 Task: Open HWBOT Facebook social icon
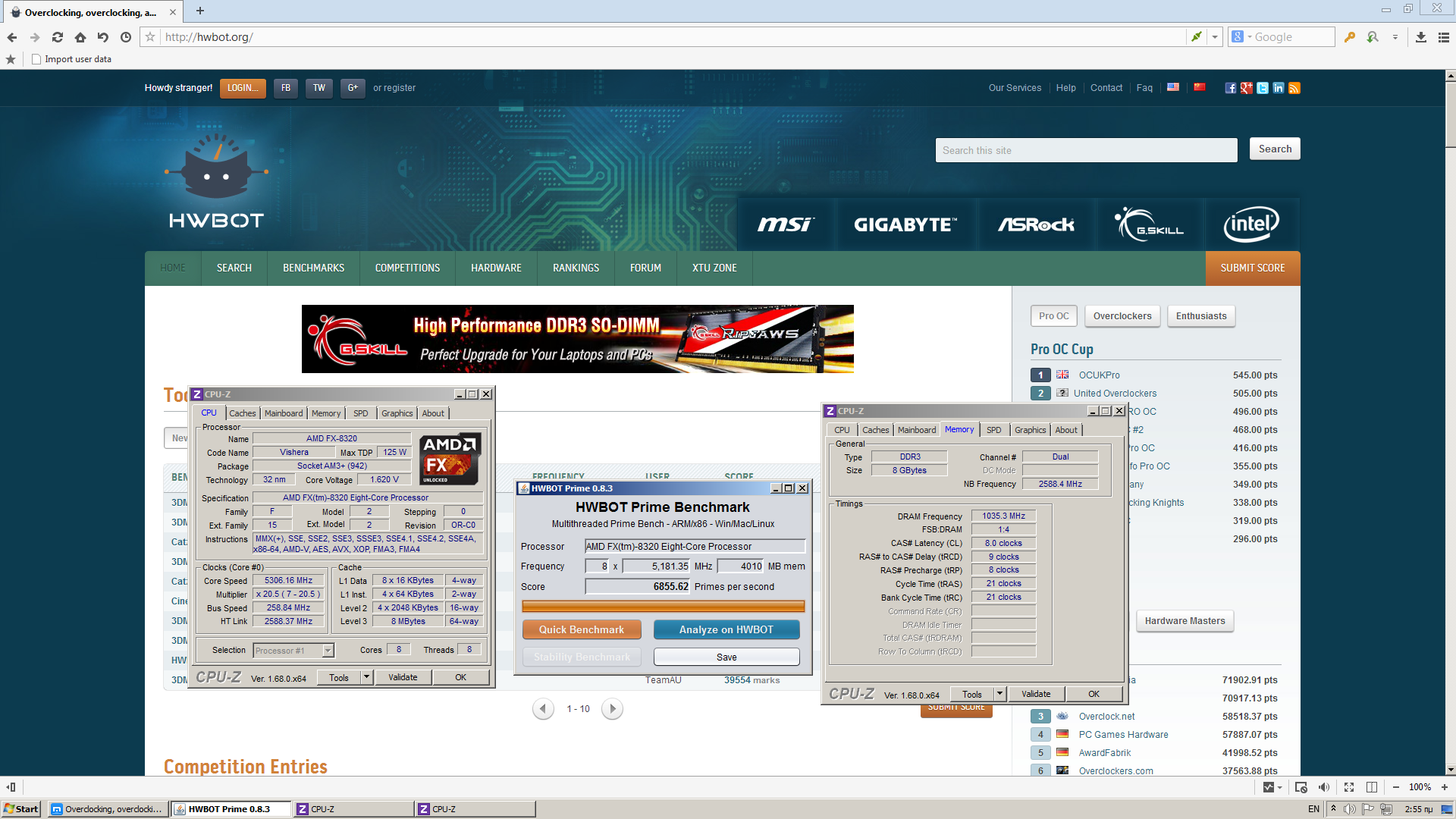tap(1231, 88)
